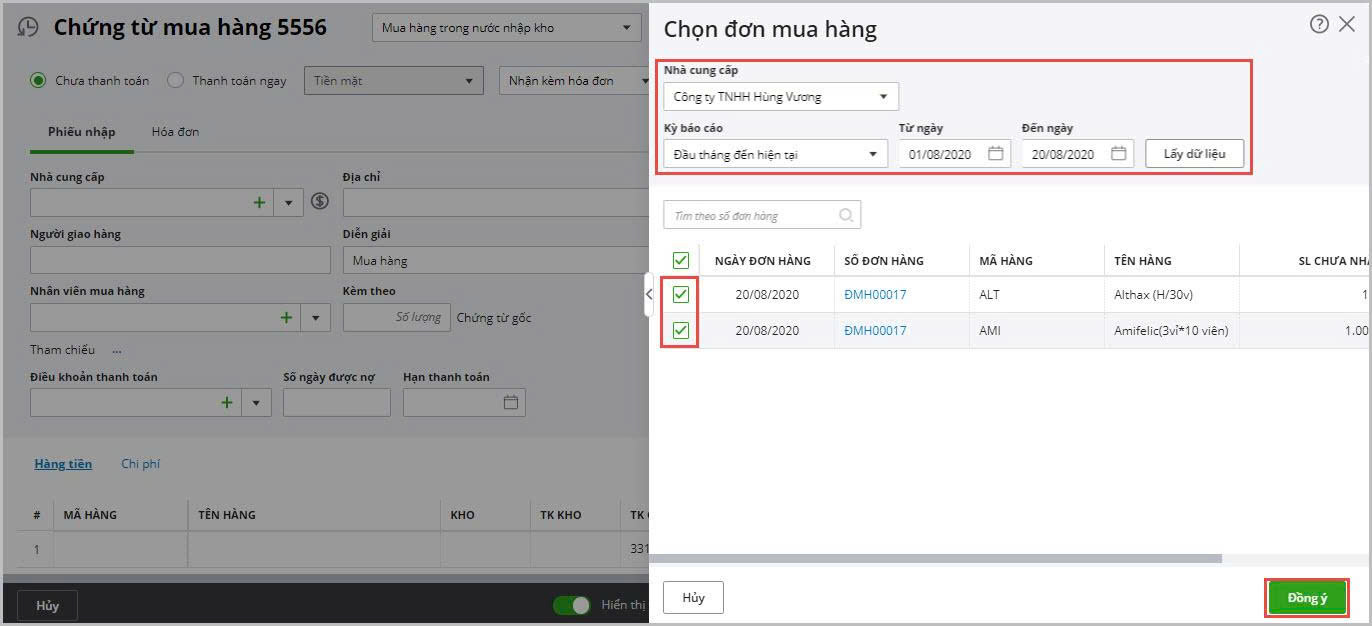Click the history clock icon beside title

28,28
